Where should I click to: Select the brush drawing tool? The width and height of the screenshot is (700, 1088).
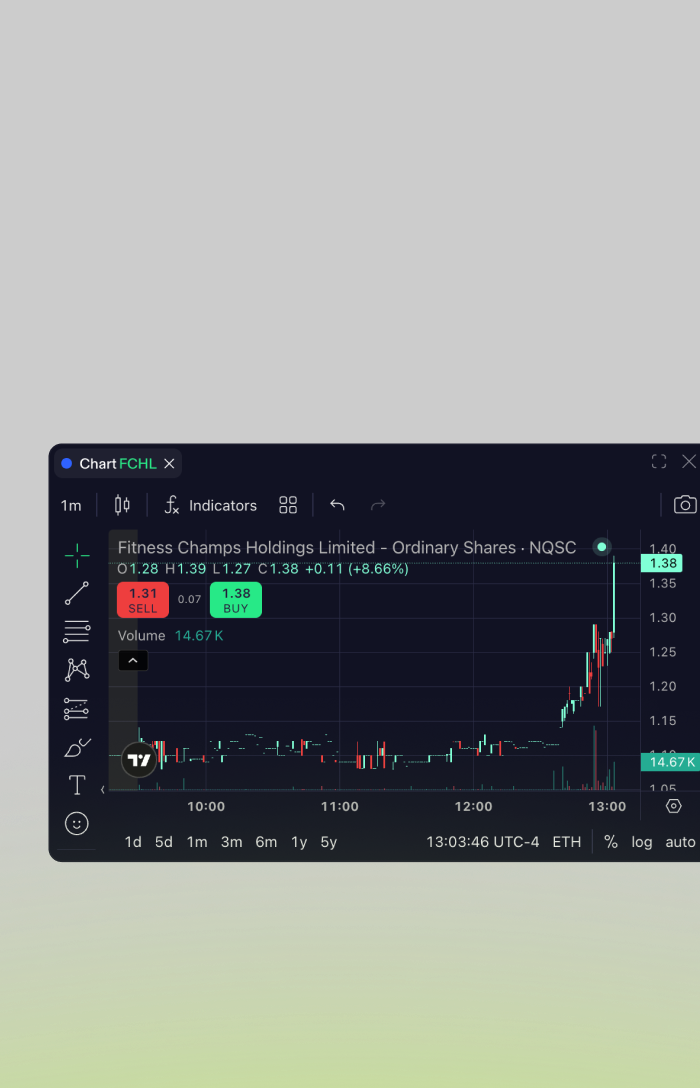click(x=77, y=747)
